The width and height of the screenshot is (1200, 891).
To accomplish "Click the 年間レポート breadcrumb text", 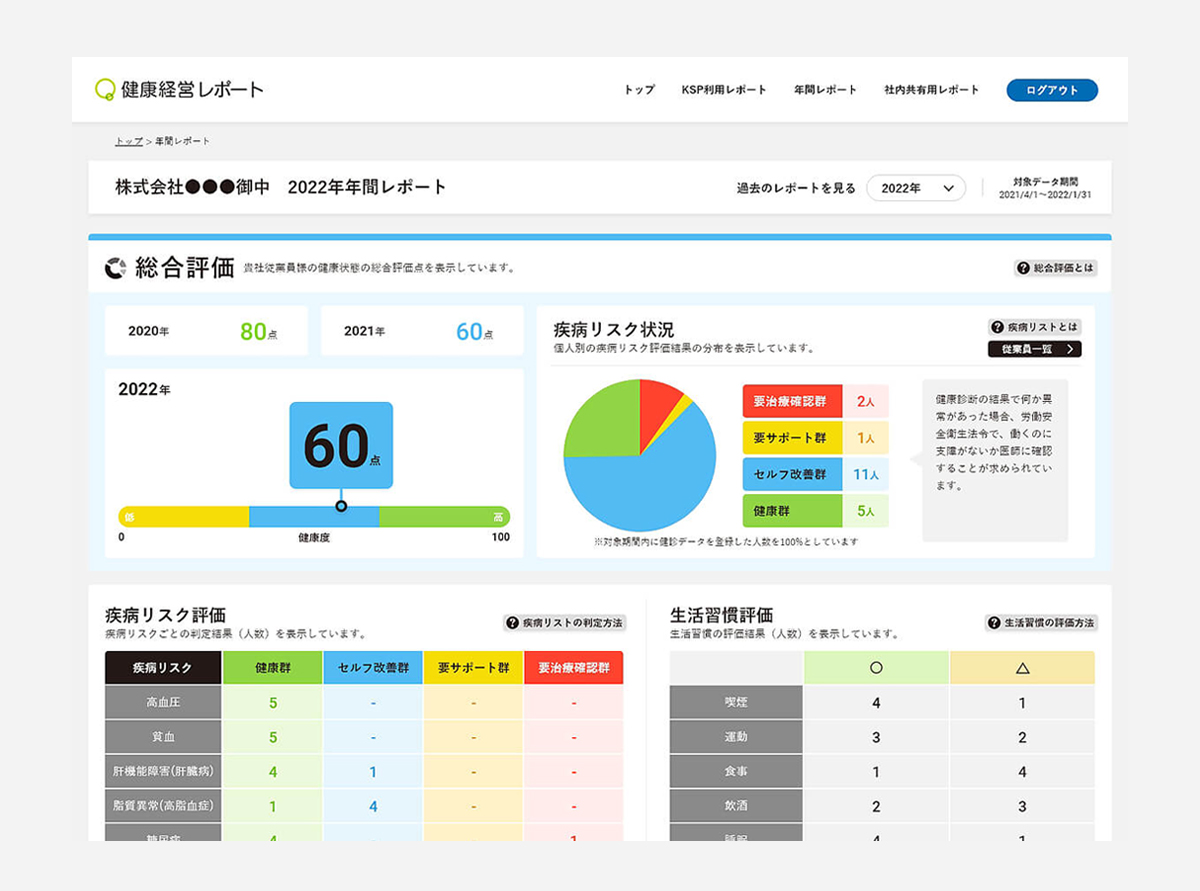I will coord(182,141).
